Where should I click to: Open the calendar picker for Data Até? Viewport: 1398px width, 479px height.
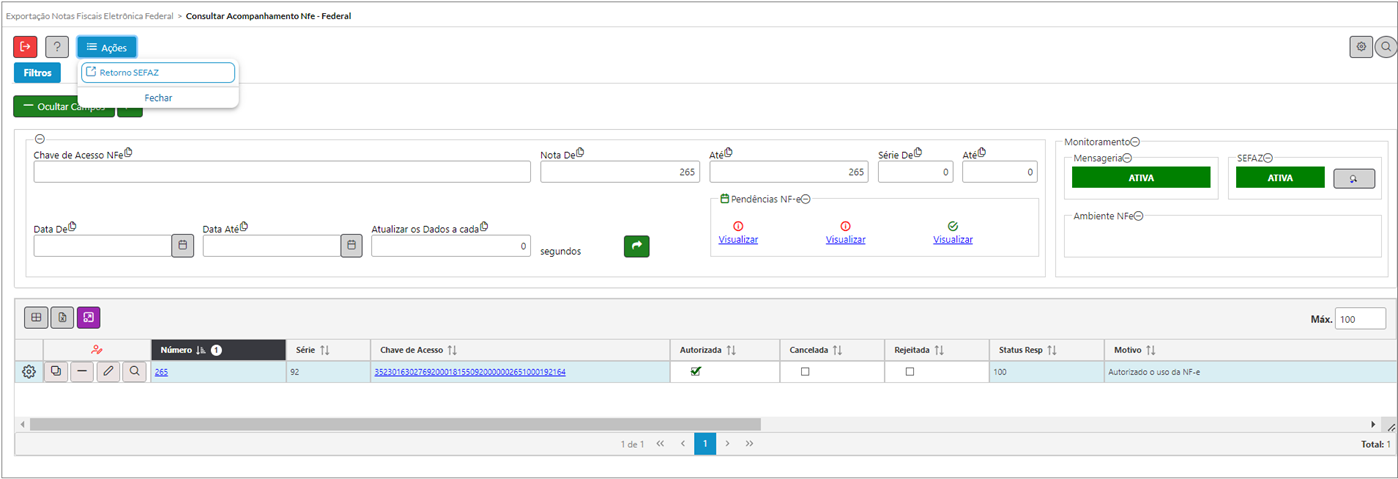351,246
